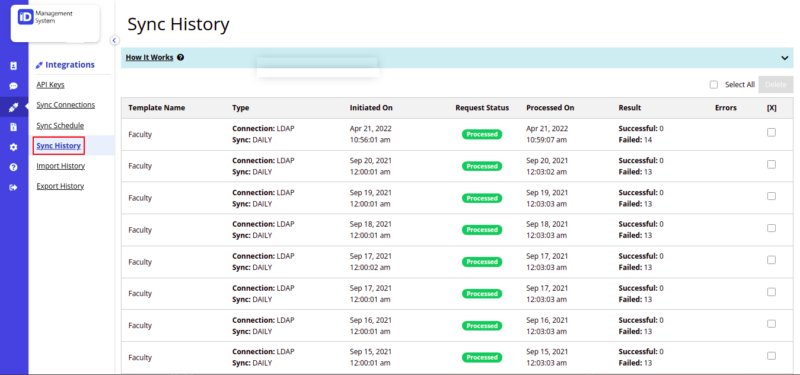Go to Import History in Integrations menu

[61, 166]
